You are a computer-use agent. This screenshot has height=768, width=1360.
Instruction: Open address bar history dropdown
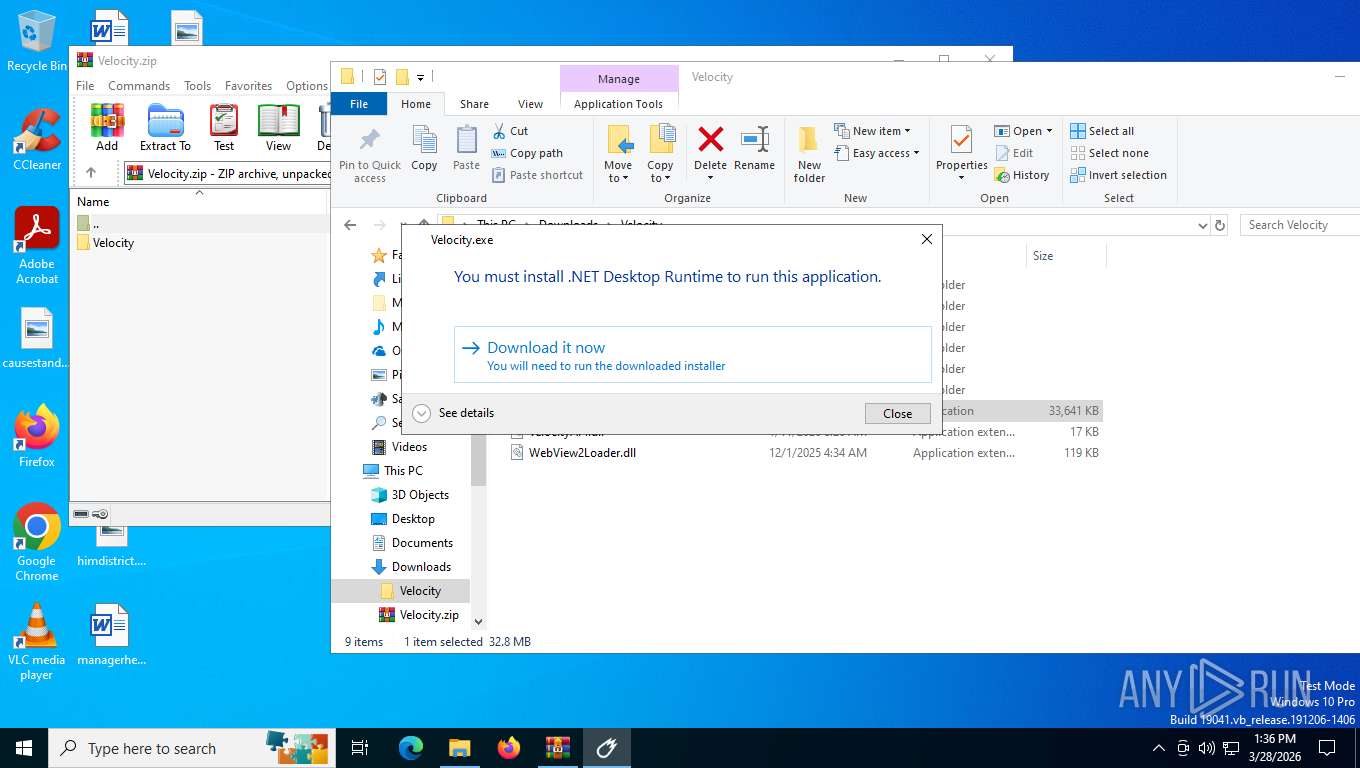(x=1202, y=226)
